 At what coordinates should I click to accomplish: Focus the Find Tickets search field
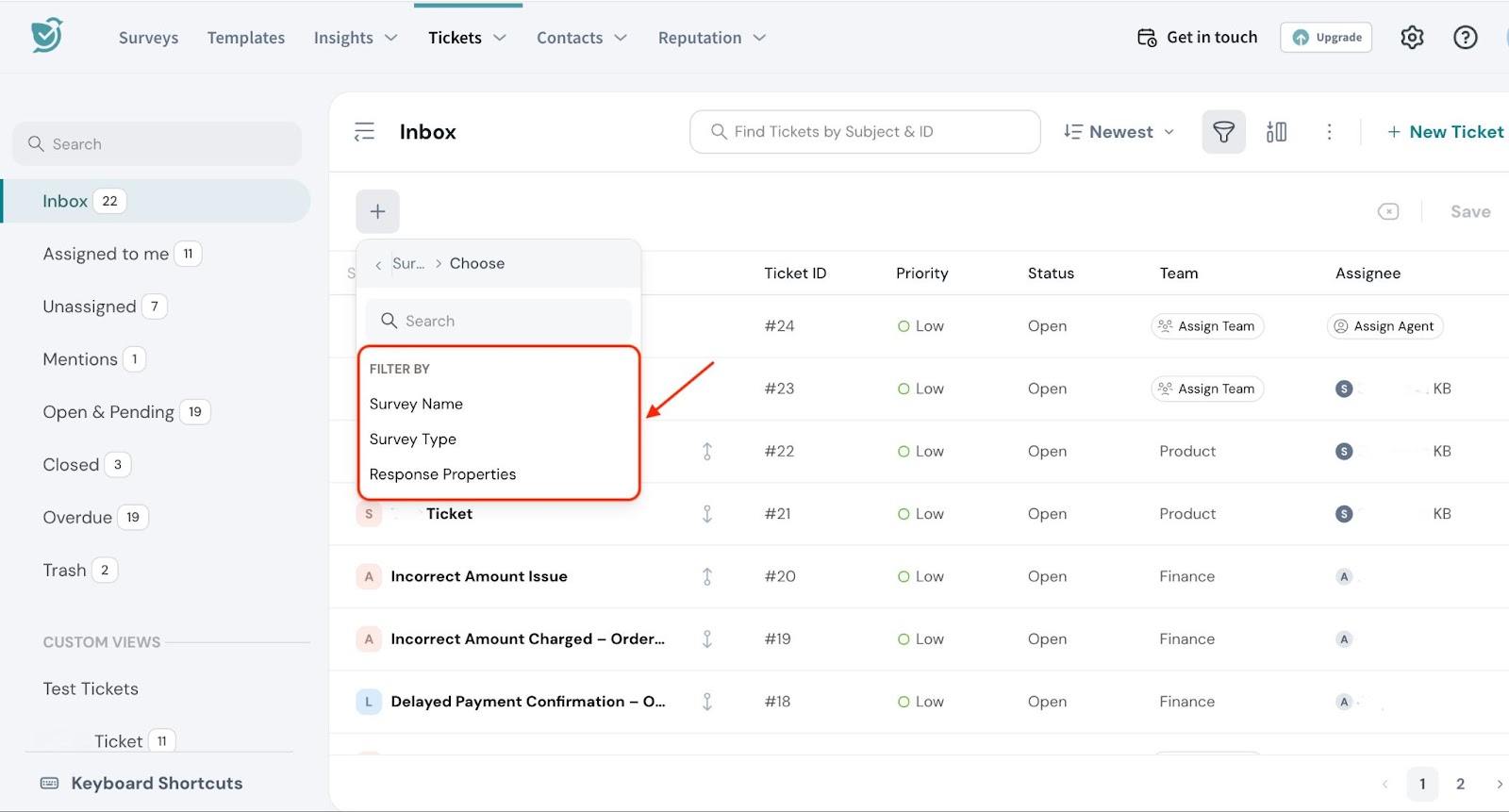click(x=865, y=132)
